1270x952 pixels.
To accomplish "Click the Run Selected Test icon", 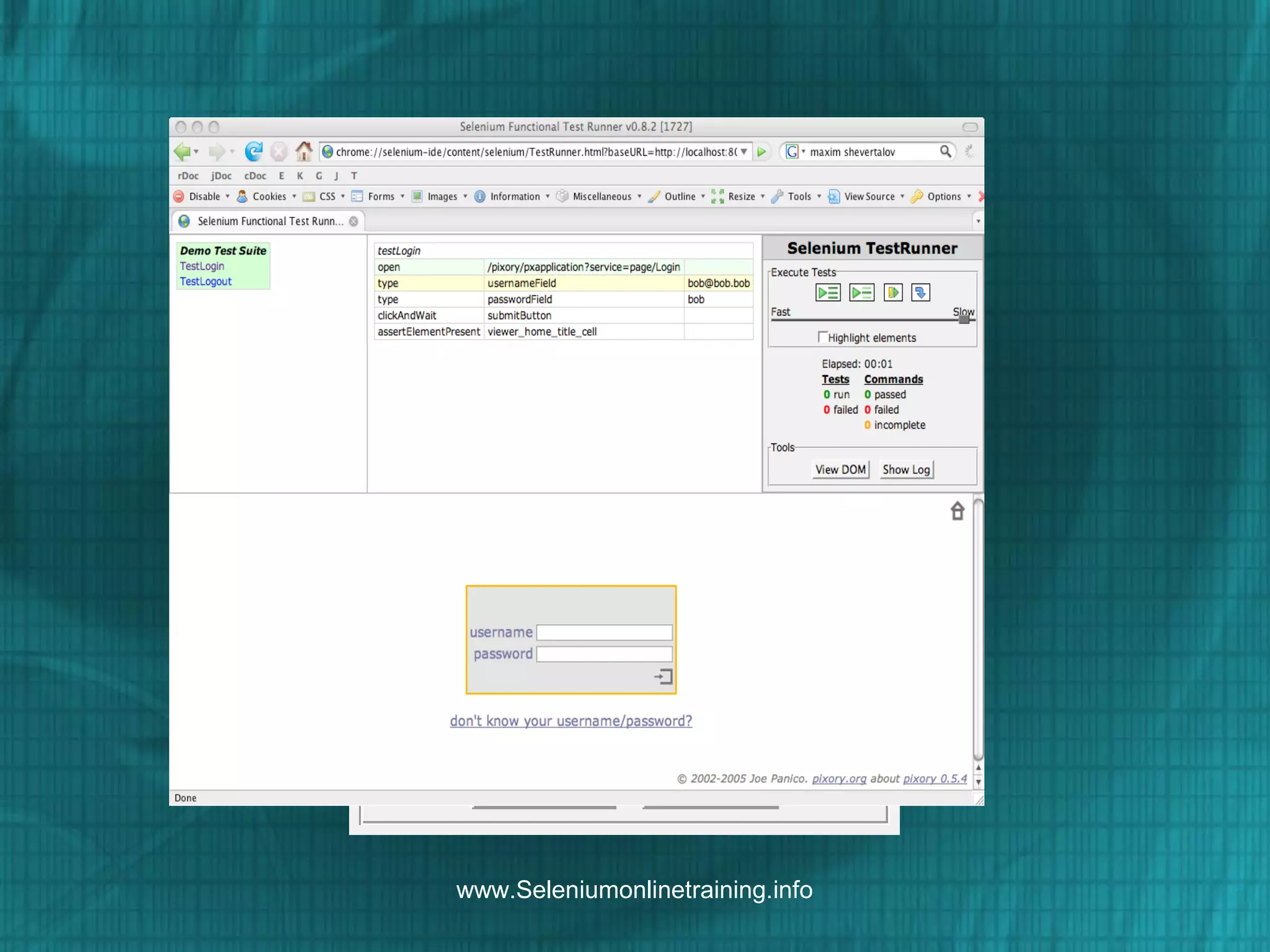I will tap(861, 293).
